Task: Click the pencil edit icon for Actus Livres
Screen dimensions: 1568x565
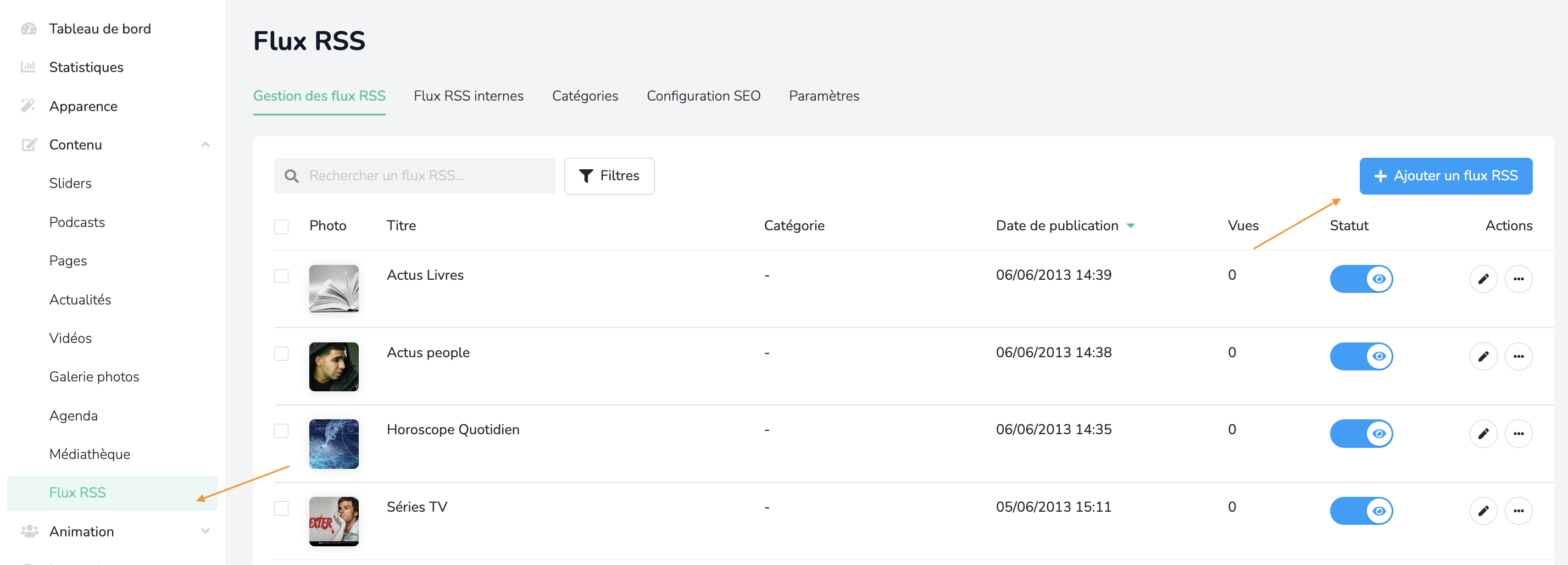Action: click(1483, 279)
